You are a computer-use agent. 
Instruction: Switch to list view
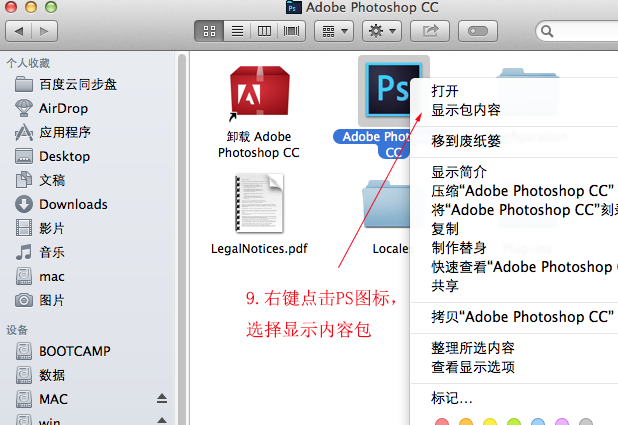(x=237, y=31)
